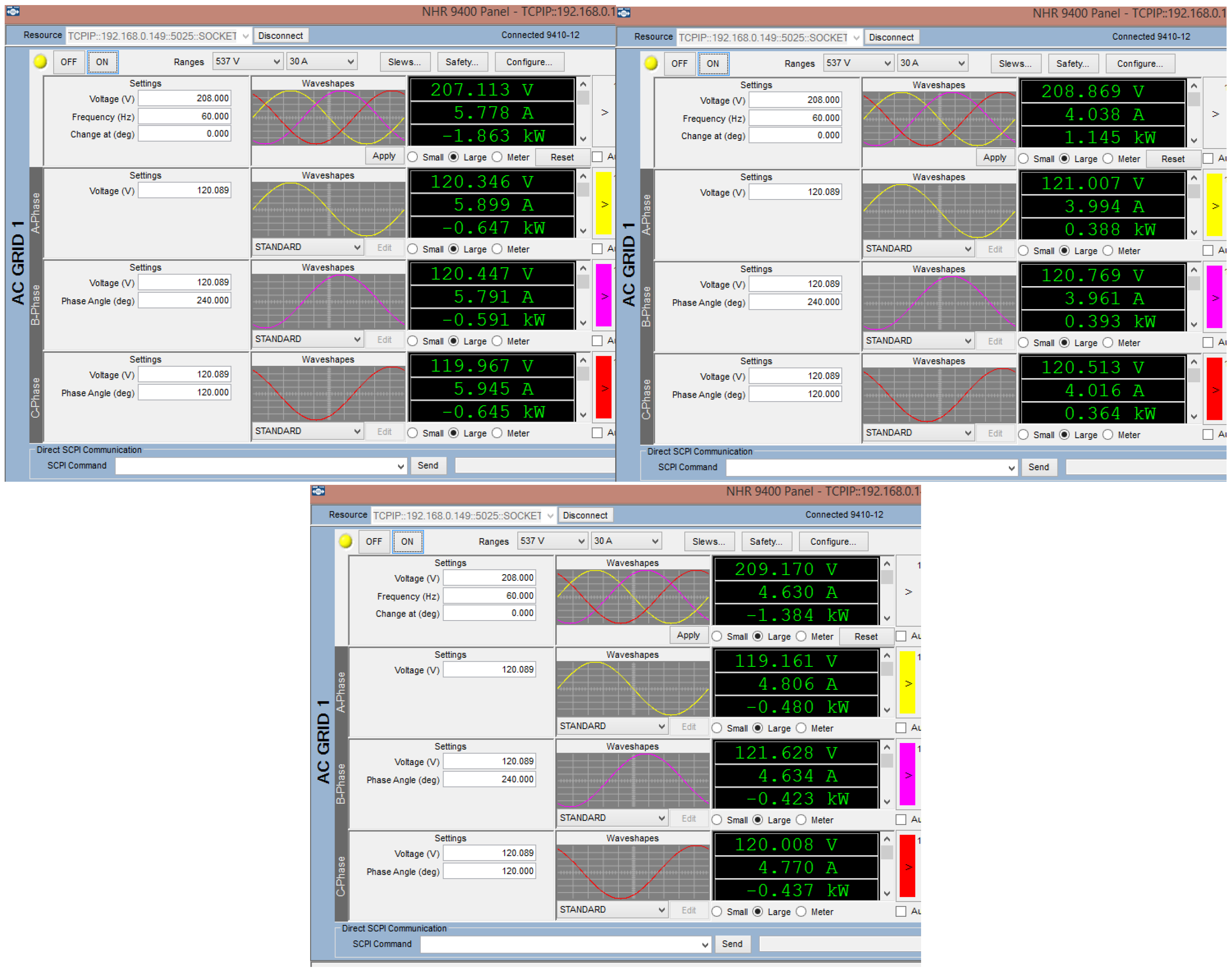
Task: Click the scroll-down arrow beside the -1.863 kW reading
Action: coord(584,139)
